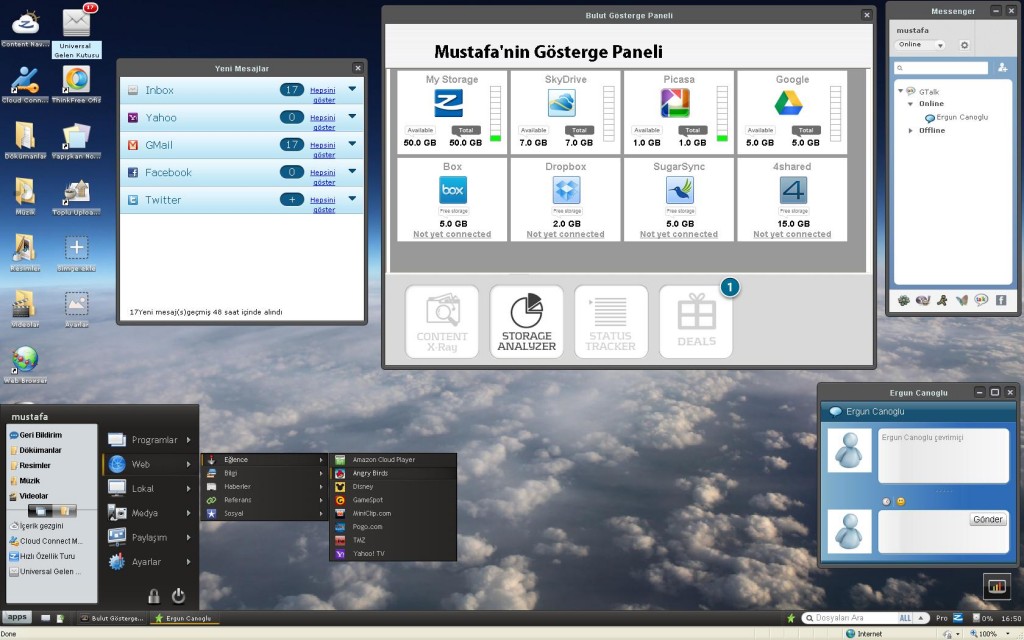Select Yahoo! TV menu entry
Viewport: 1024px width, 640px height.
click(x=394, y=554)
